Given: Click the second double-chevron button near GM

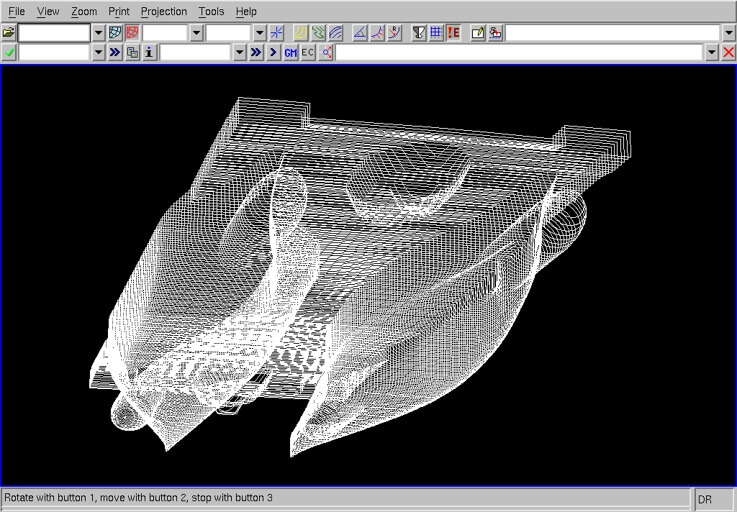Looking at the screenshot, I should coord(256,52).
